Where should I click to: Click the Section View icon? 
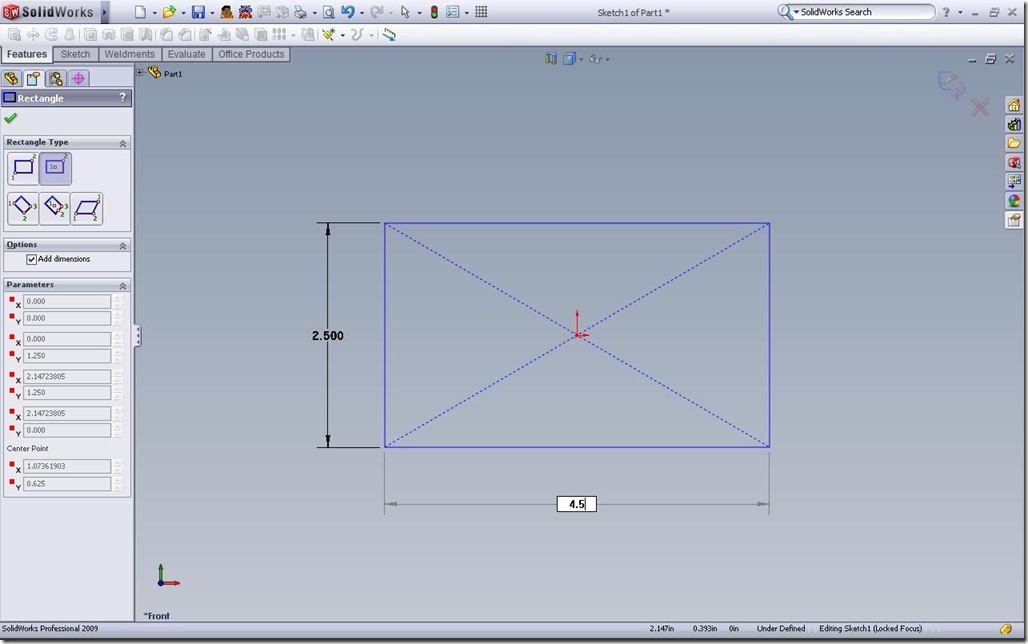(x=551, y=59)
